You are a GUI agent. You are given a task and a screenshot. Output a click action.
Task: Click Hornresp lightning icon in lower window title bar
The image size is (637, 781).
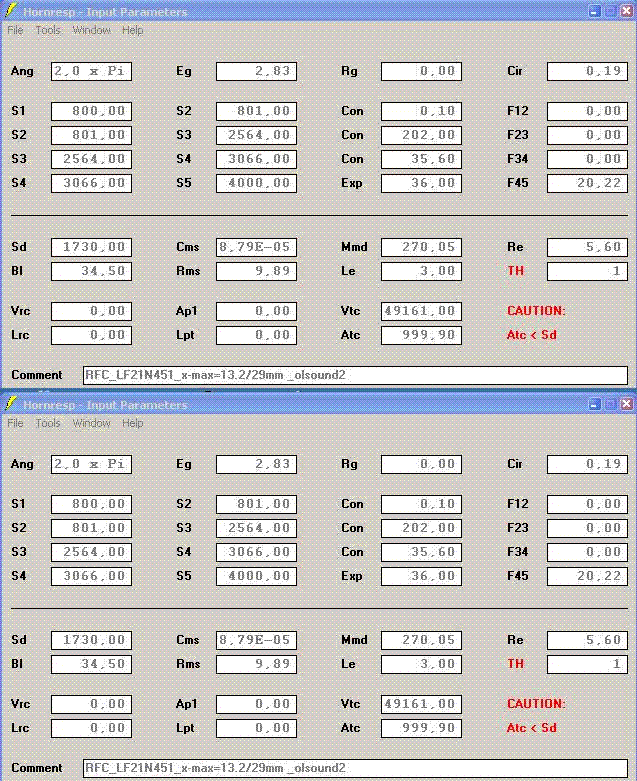pyautogui.click(x=11, y=403)
